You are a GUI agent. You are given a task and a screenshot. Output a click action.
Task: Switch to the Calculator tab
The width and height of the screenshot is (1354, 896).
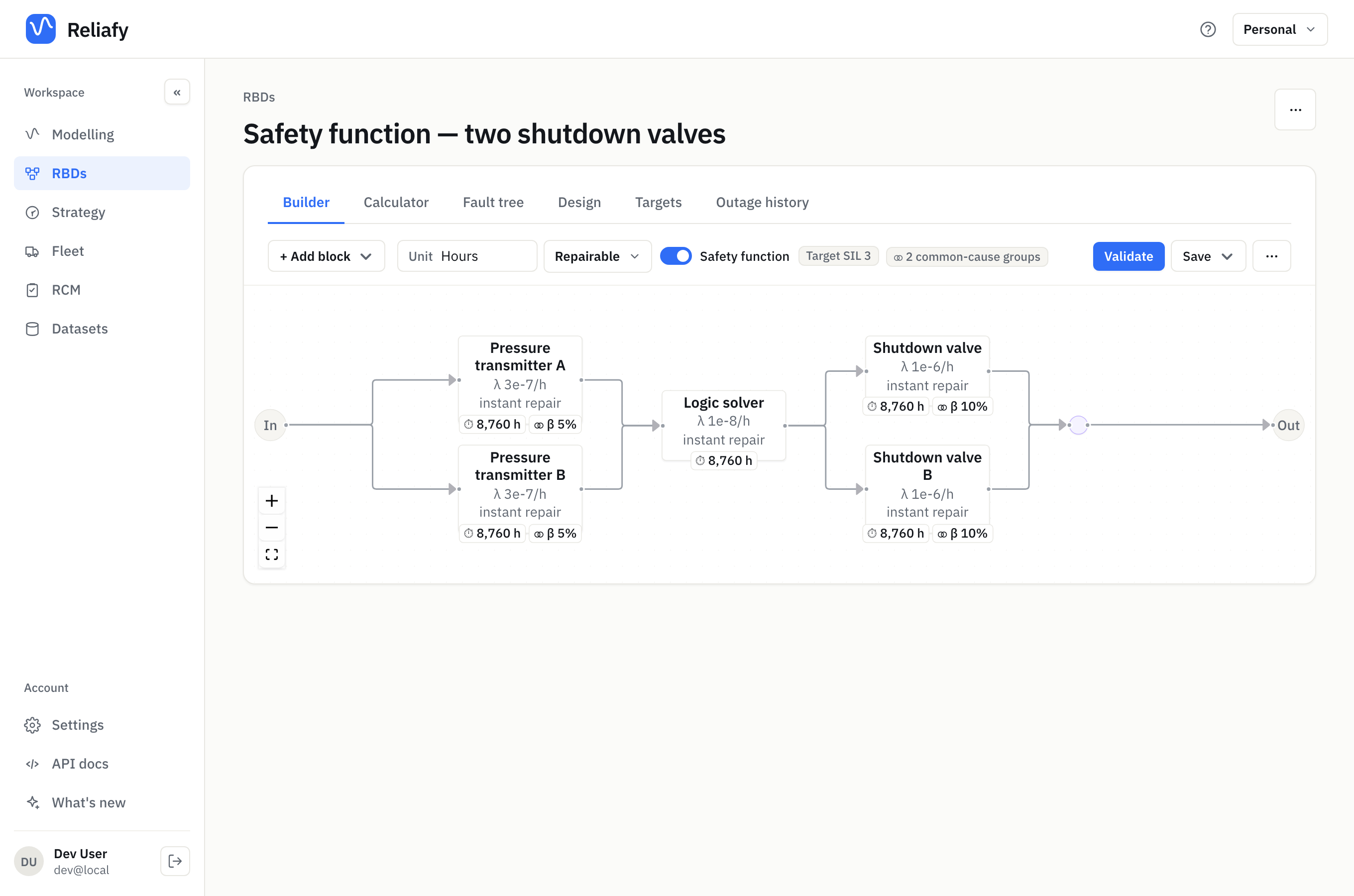pyautogui.click(x=396, y=202)
